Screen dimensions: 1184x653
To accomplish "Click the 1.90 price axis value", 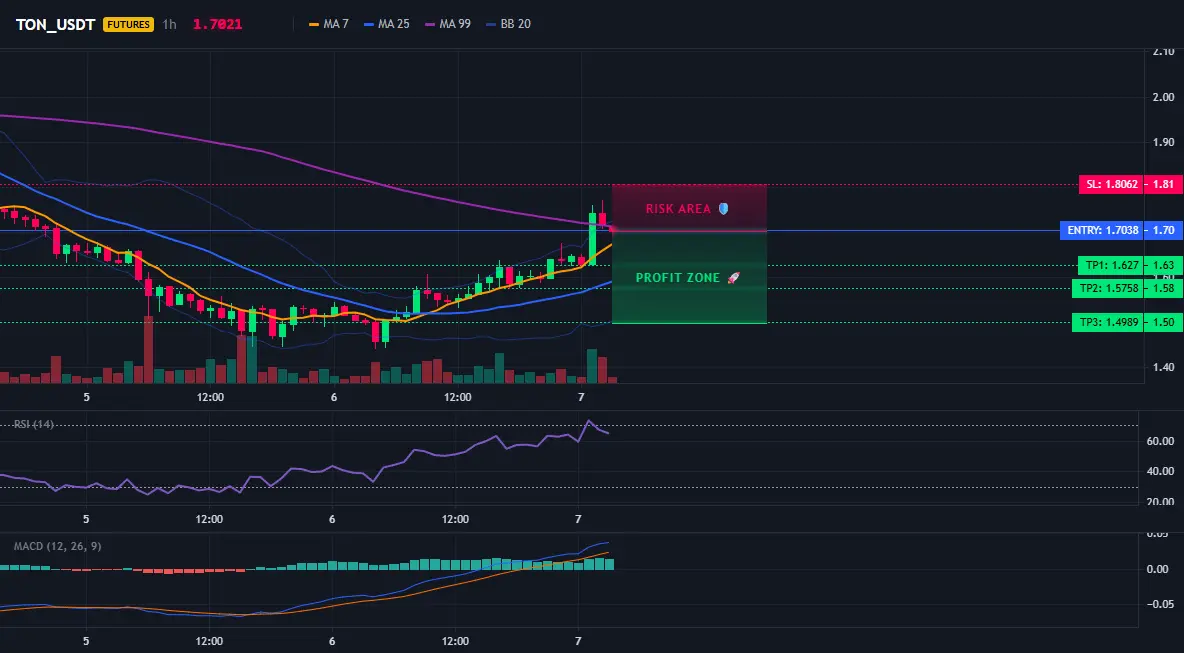I will 1164,142.
